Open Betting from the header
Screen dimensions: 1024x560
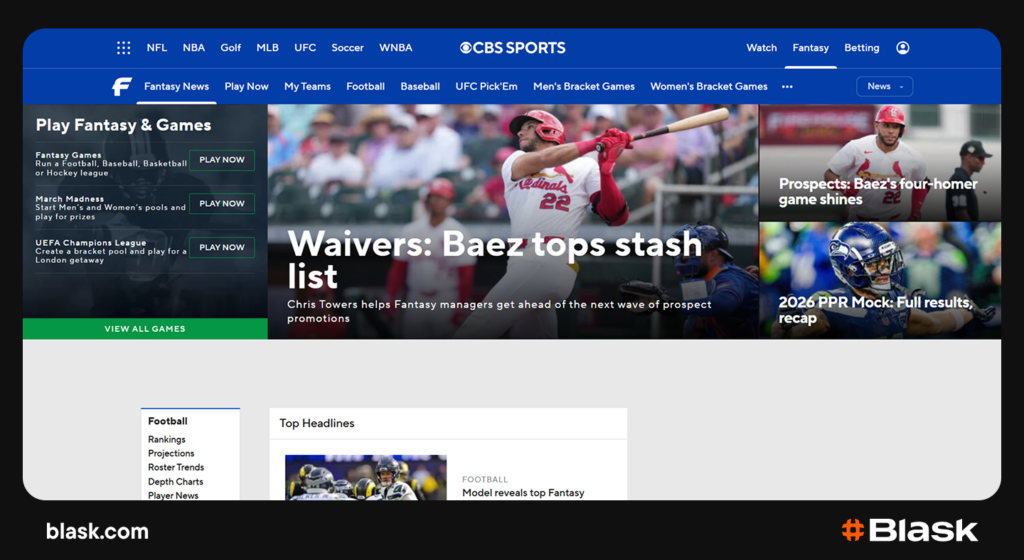(861, 48)
